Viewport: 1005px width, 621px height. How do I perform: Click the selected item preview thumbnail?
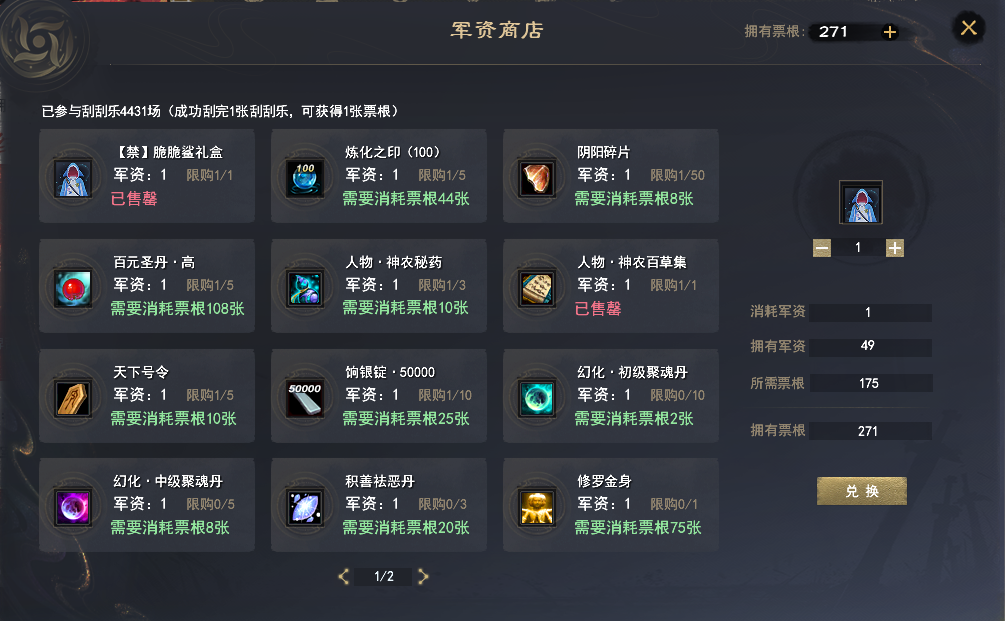tap(861, 203)
